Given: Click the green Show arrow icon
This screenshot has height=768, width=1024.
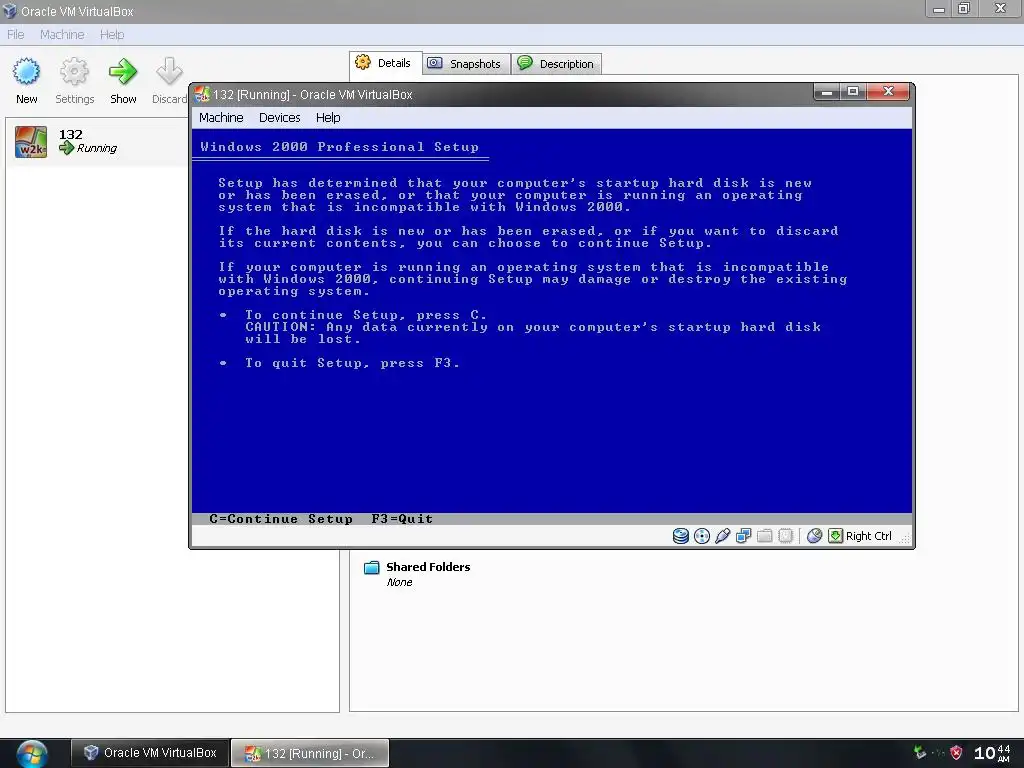Looking at the screenshot, I should click(123, 72).
